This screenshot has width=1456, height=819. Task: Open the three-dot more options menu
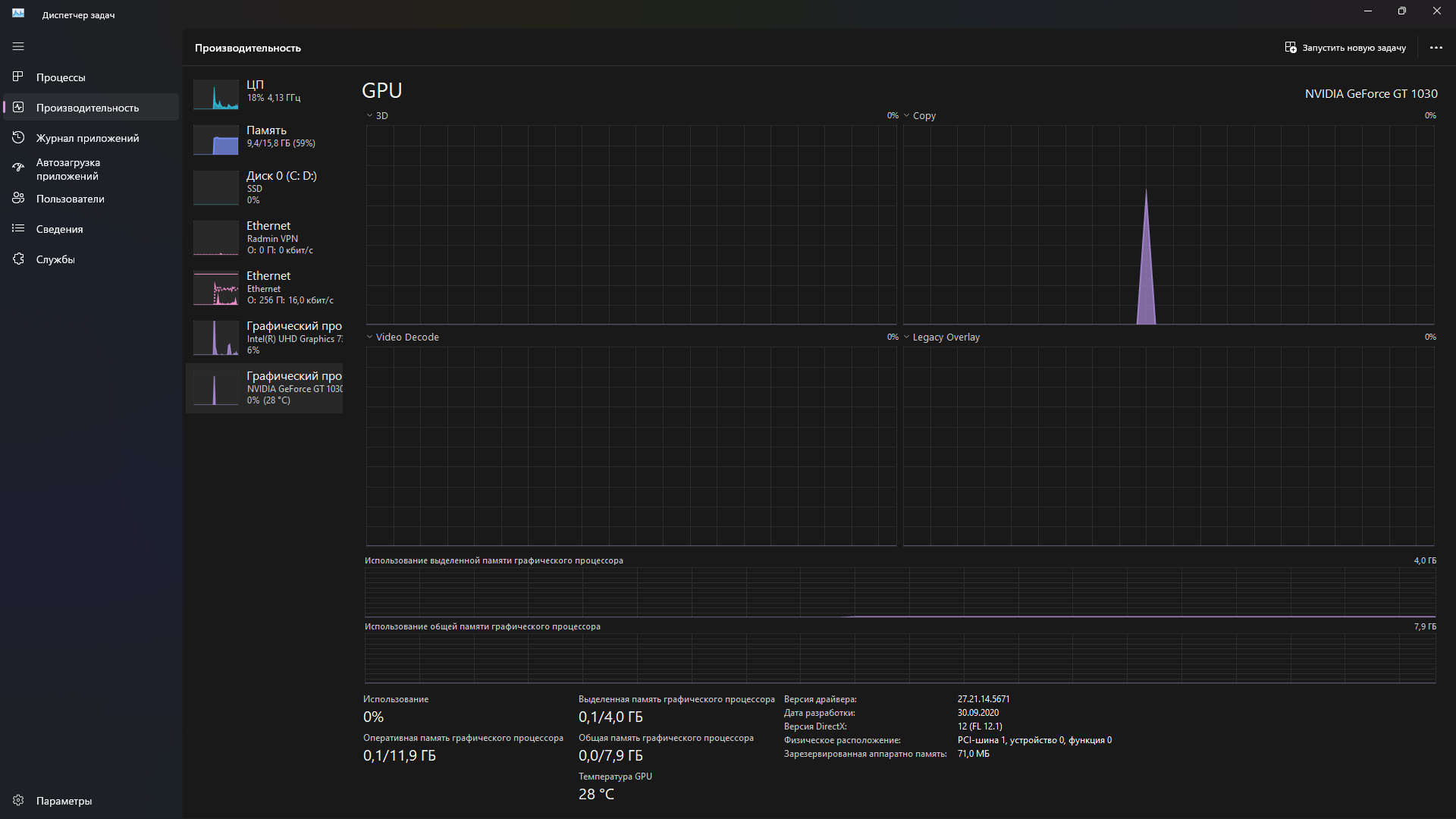click(x=1436, y=47)
